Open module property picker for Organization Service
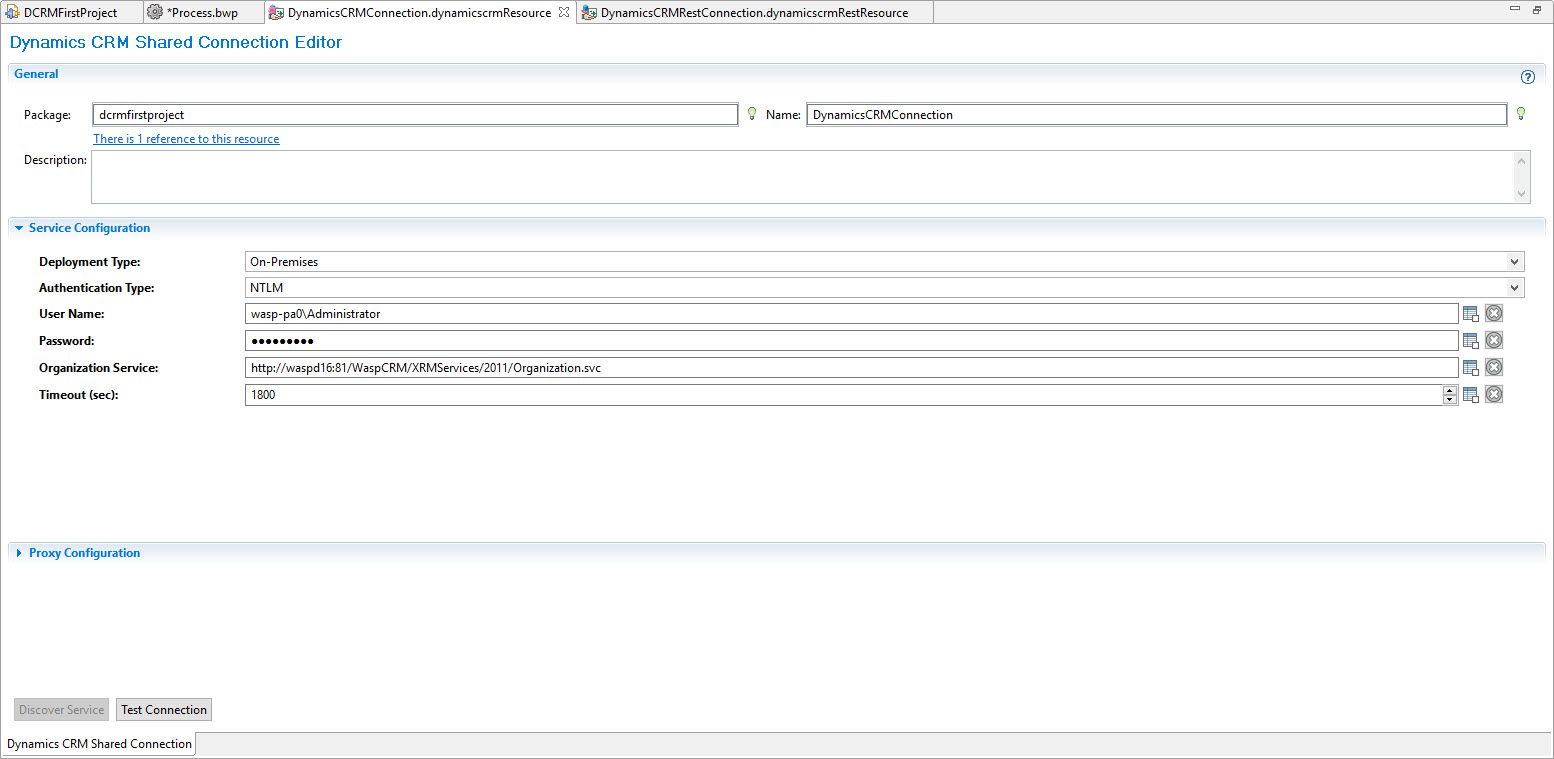1554x759 pixels. (x=1470, y=368)
